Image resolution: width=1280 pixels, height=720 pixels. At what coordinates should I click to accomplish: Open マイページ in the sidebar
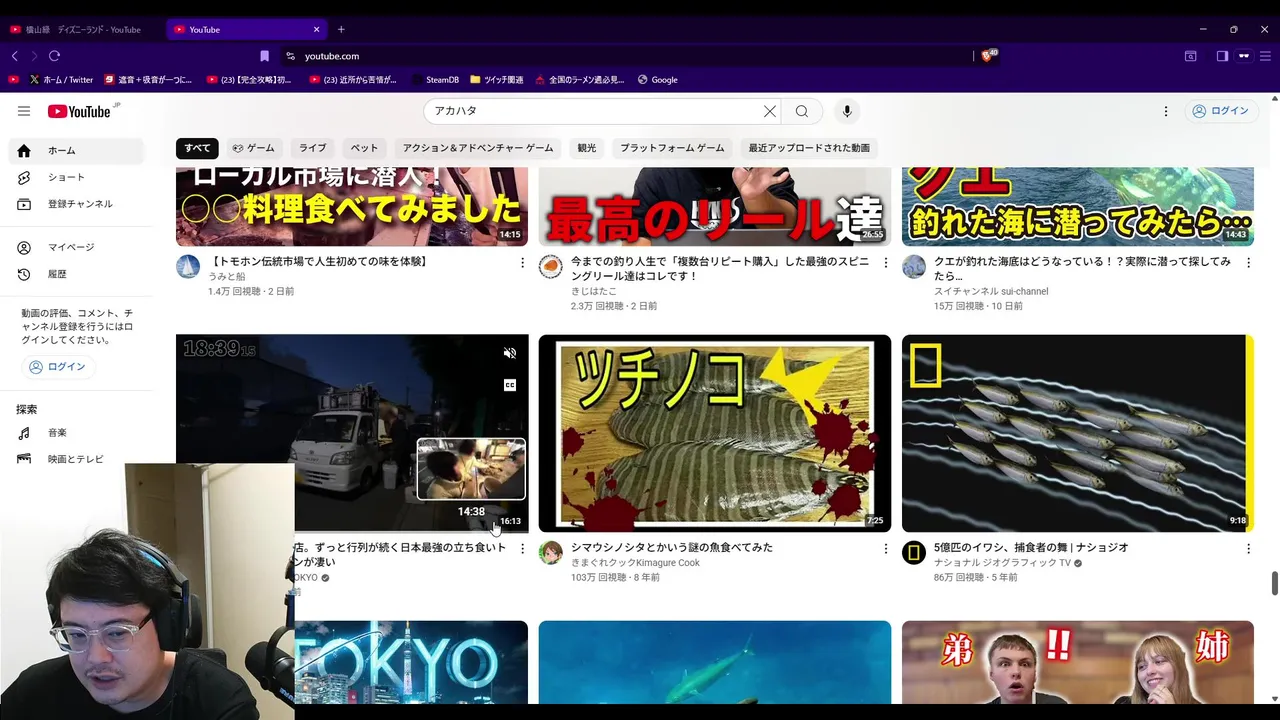(78, 247)
